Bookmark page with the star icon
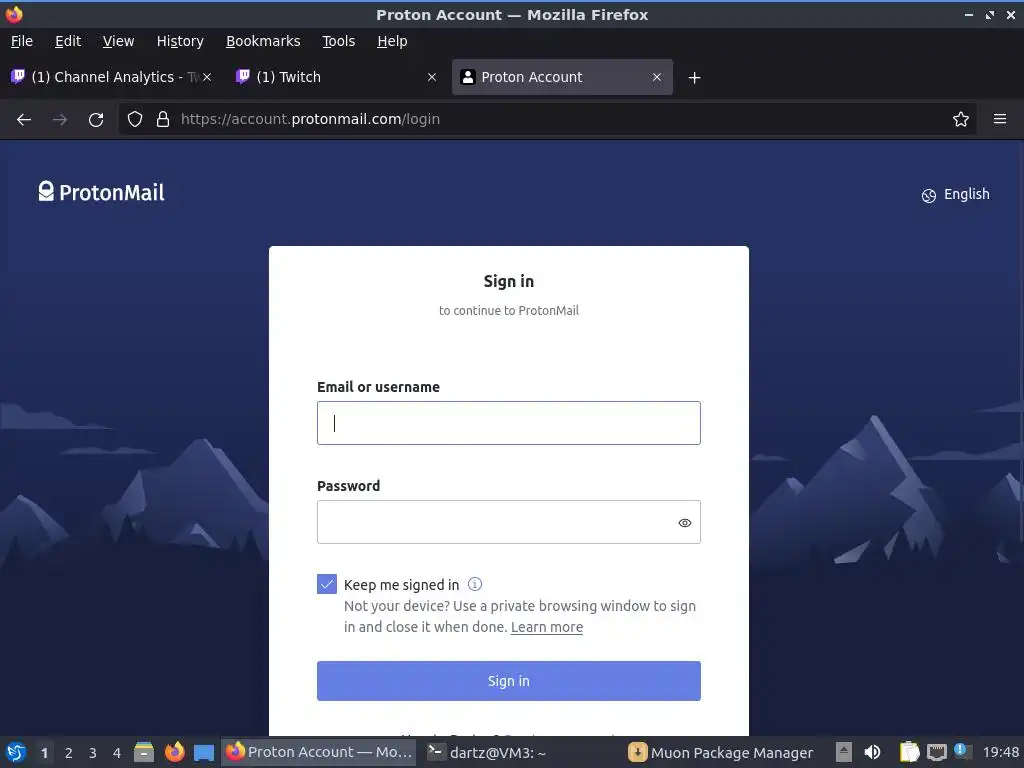The image size is (1024, 768). coord(961,119)
